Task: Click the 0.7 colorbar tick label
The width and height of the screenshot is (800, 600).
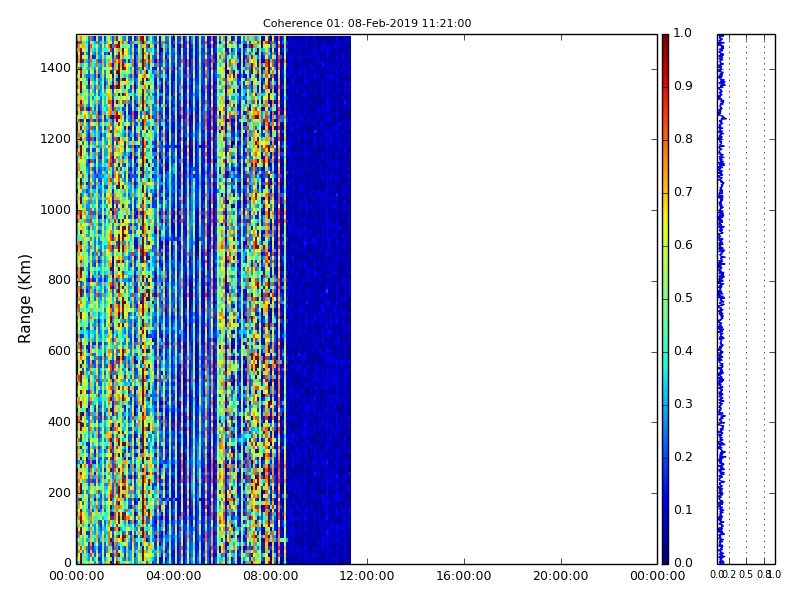Action: tap(683, 192)
